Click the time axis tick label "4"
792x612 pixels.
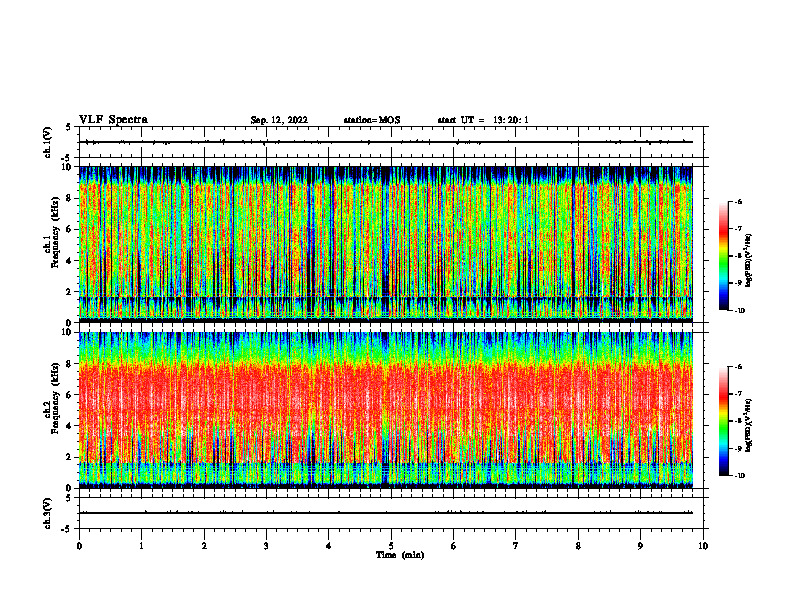329,546
